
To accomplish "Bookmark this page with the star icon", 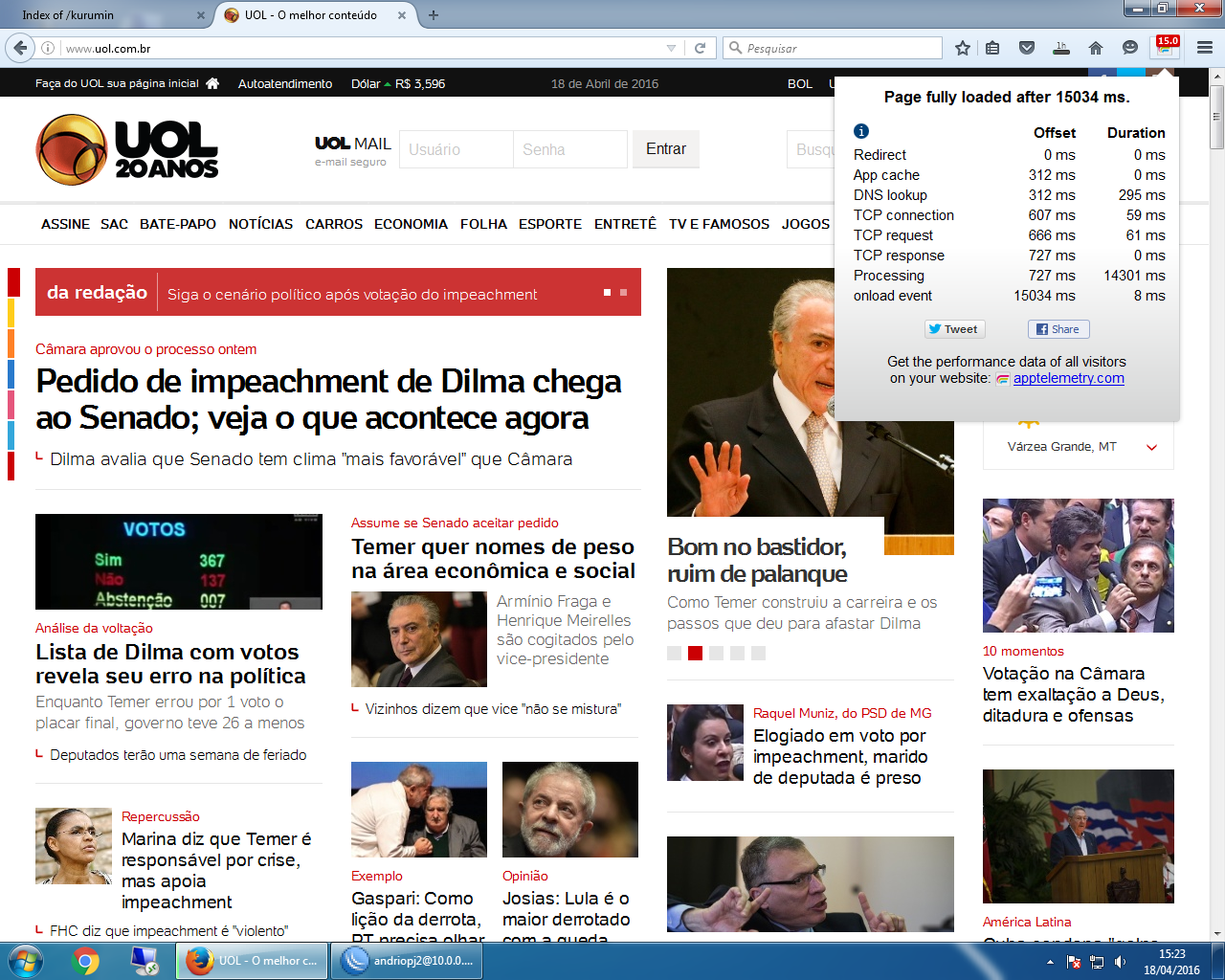I will (x=963, y=48).
